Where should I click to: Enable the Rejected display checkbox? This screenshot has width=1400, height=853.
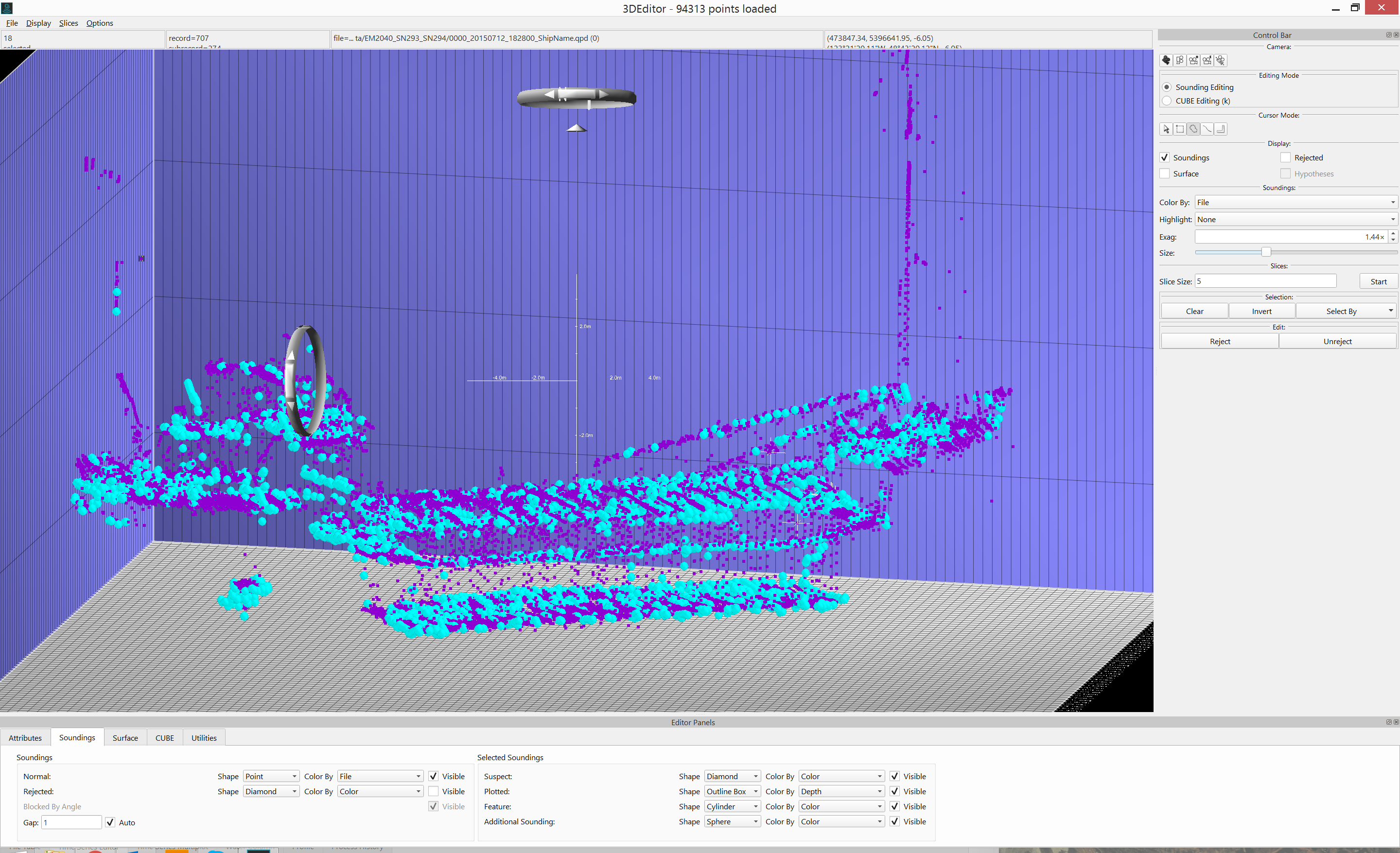(x=1285, y=158)
